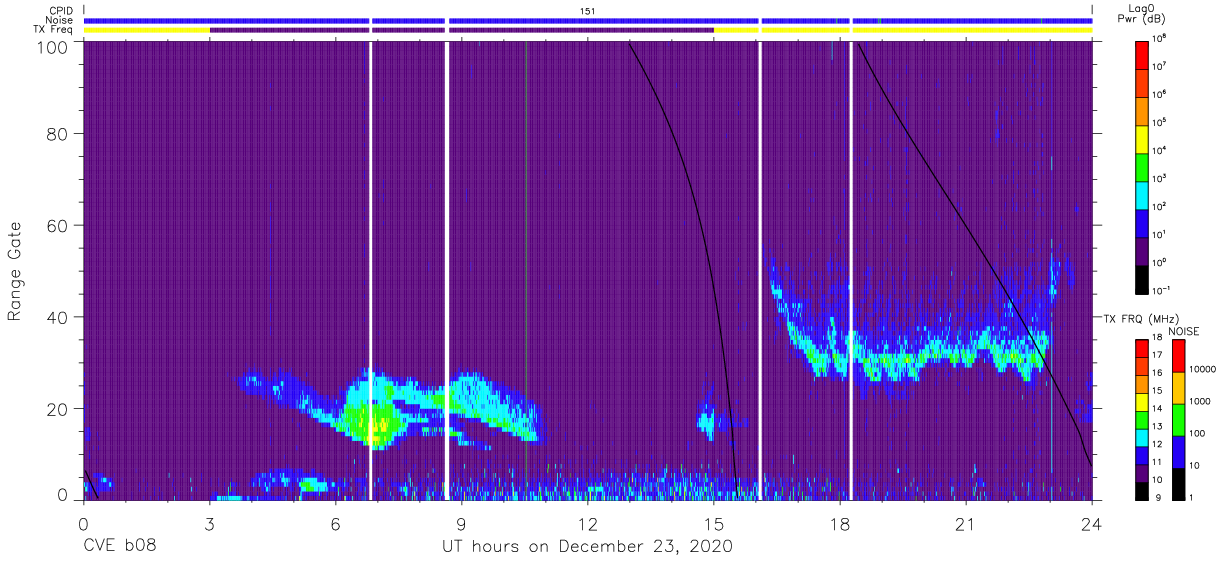Select the yellow segment of Lag0 power color bar
Image resolution: width=1228 pixels, height=567 pixels.
coord(1142,137)
